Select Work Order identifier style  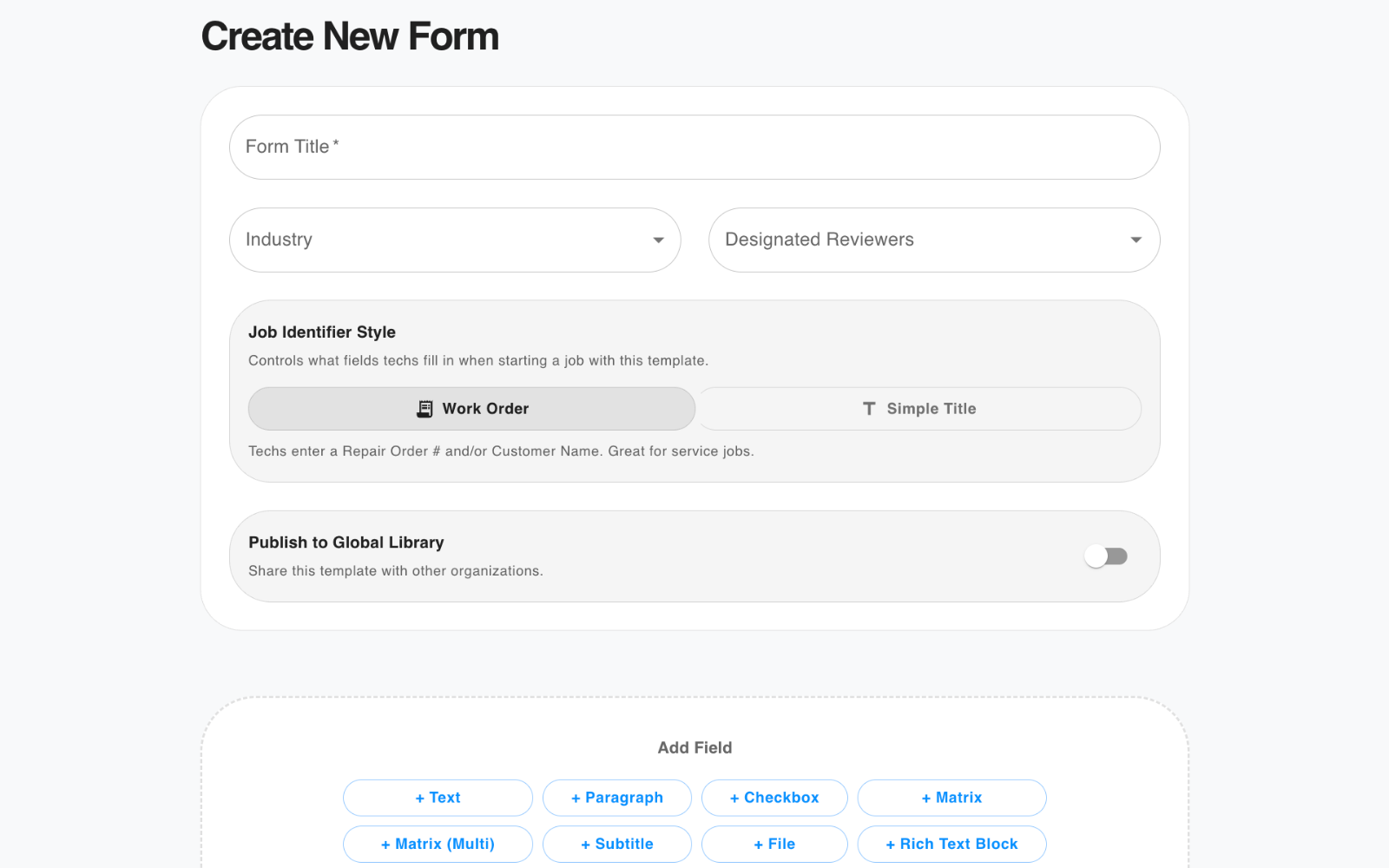coord(471,408)
